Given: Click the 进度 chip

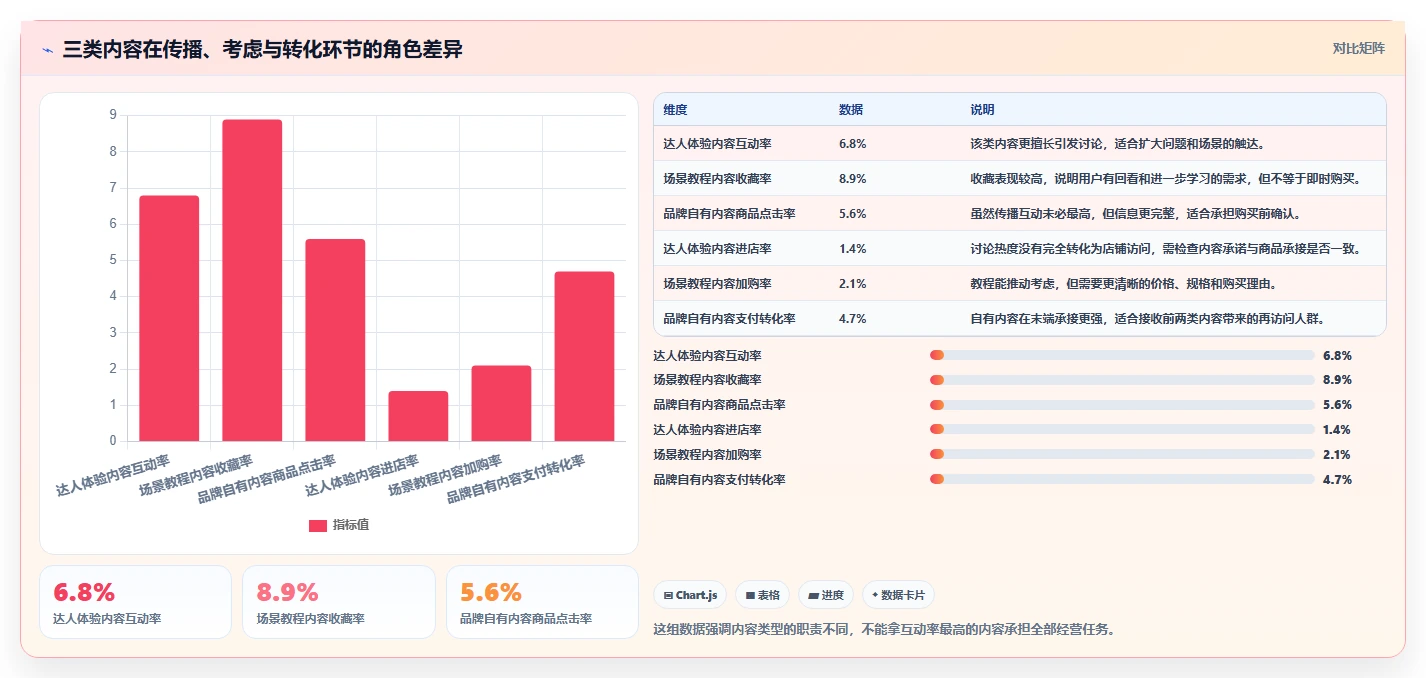Looking at the screenshot, I should [826, 595].
